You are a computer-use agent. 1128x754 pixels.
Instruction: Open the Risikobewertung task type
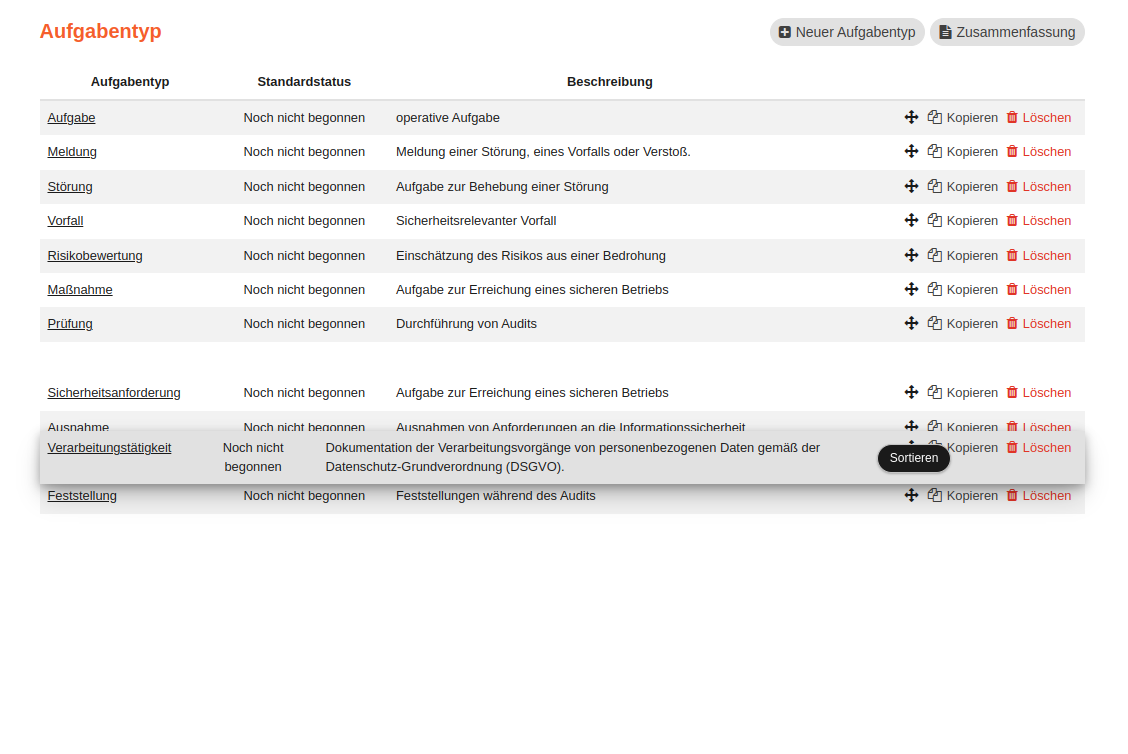coord(95,255)
